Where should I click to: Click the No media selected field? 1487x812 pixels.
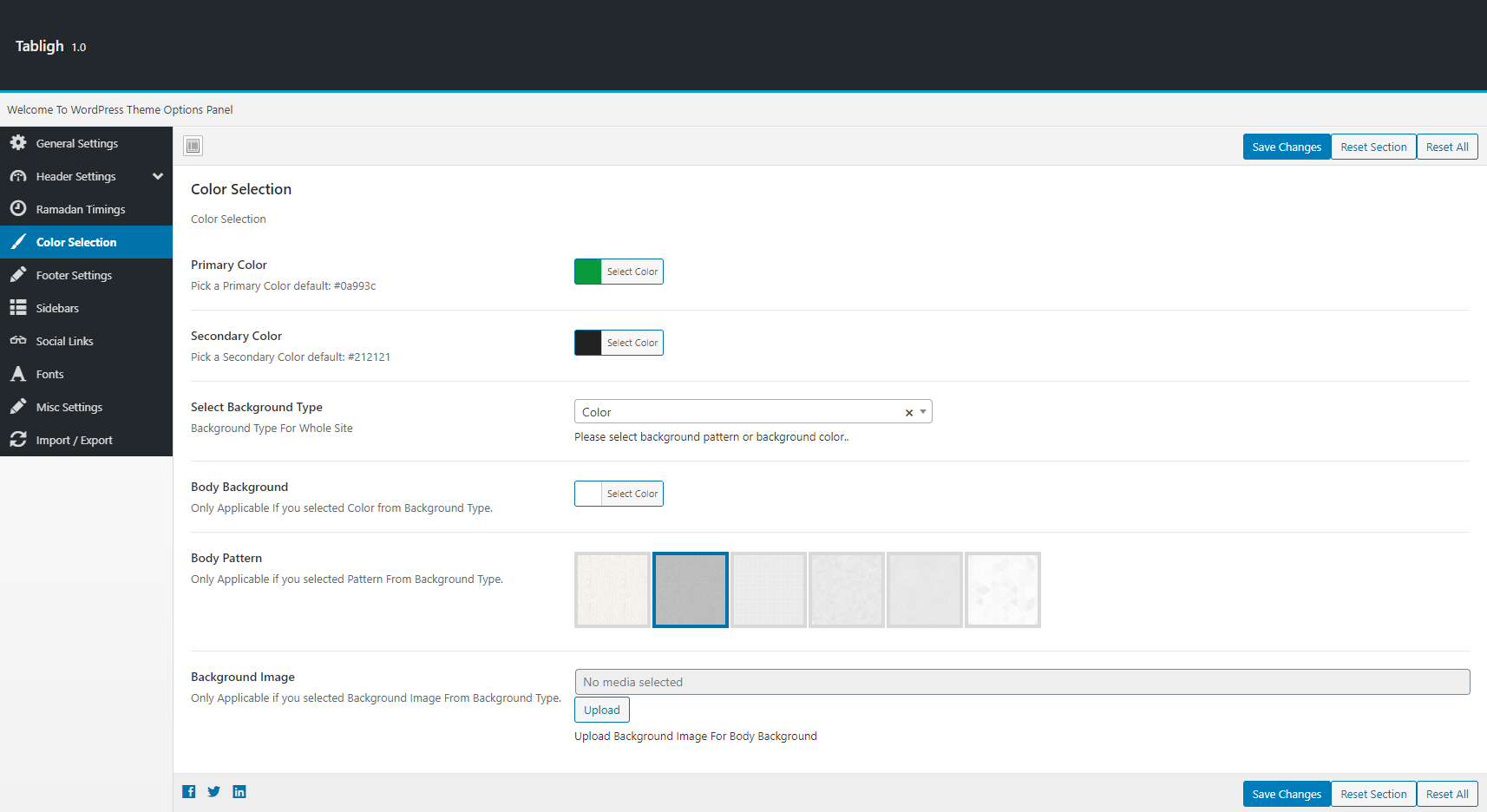coord(1021,682)
